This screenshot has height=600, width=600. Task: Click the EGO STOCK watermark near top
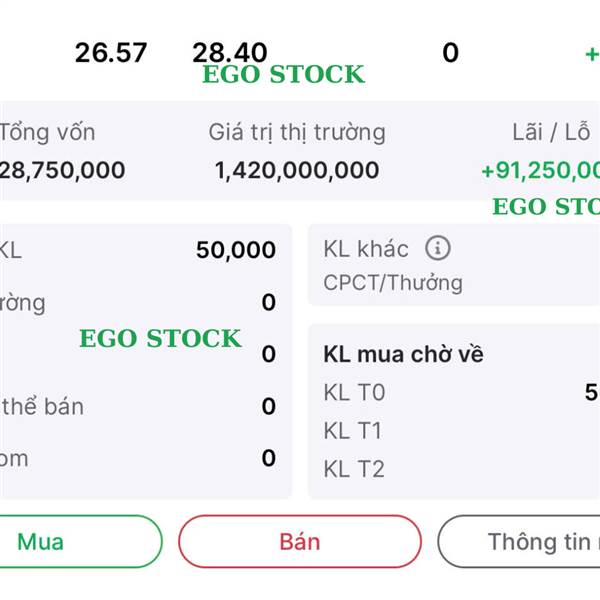[284, 74]
